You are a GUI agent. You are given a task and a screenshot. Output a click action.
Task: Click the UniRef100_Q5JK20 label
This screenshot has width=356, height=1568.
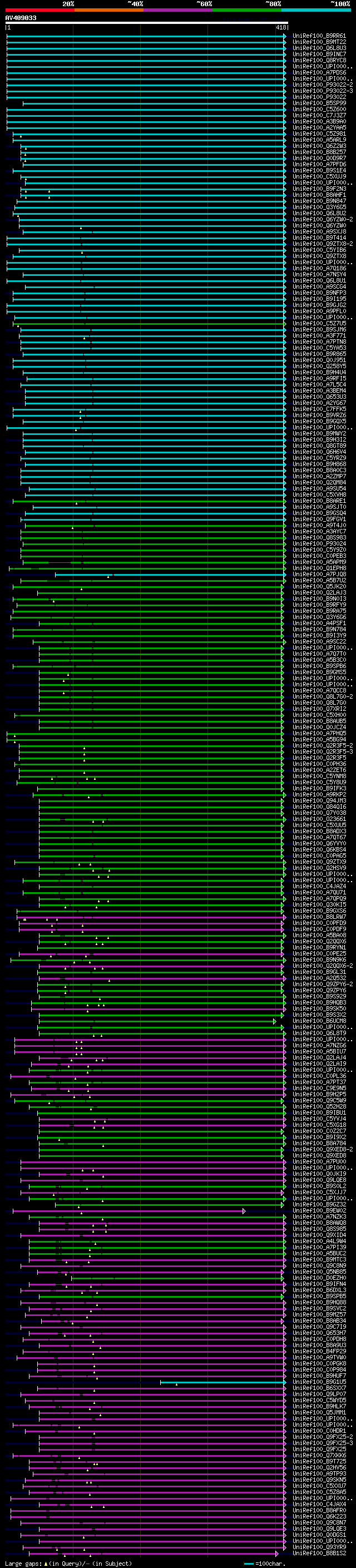(x=319, y=586)
